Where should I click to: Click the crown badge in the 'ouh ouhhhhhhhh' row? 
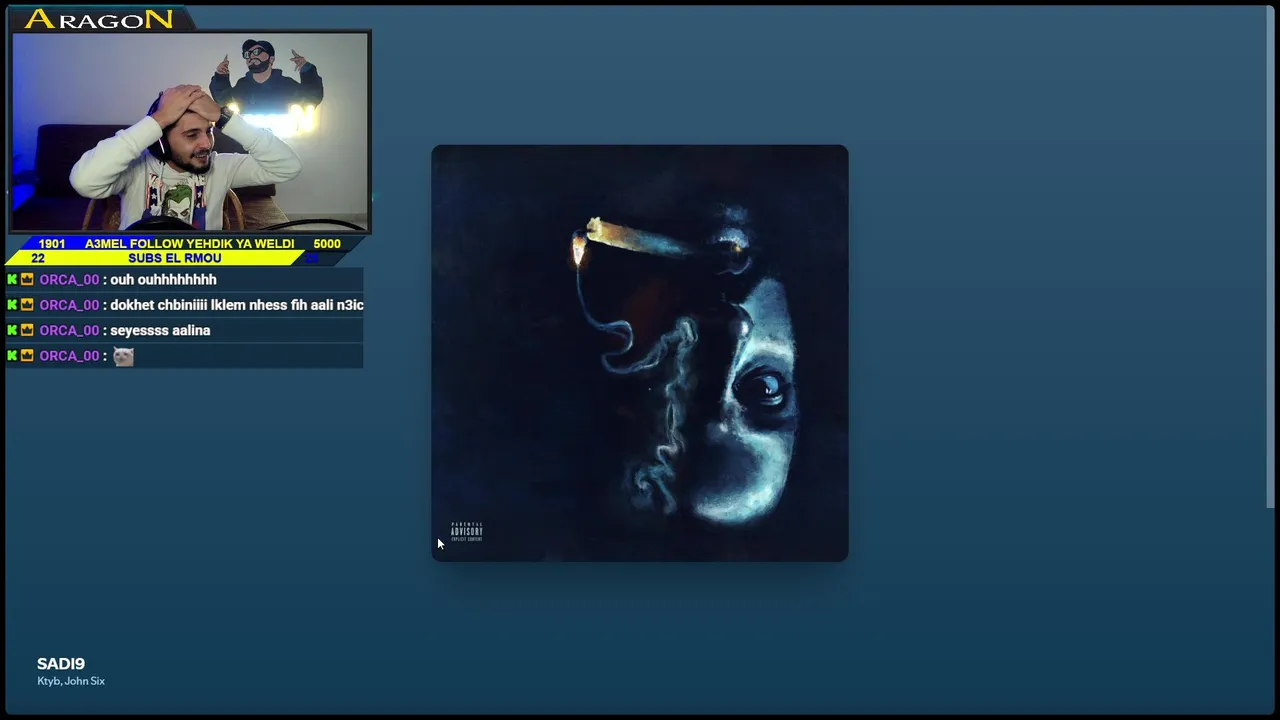point(27,280)
